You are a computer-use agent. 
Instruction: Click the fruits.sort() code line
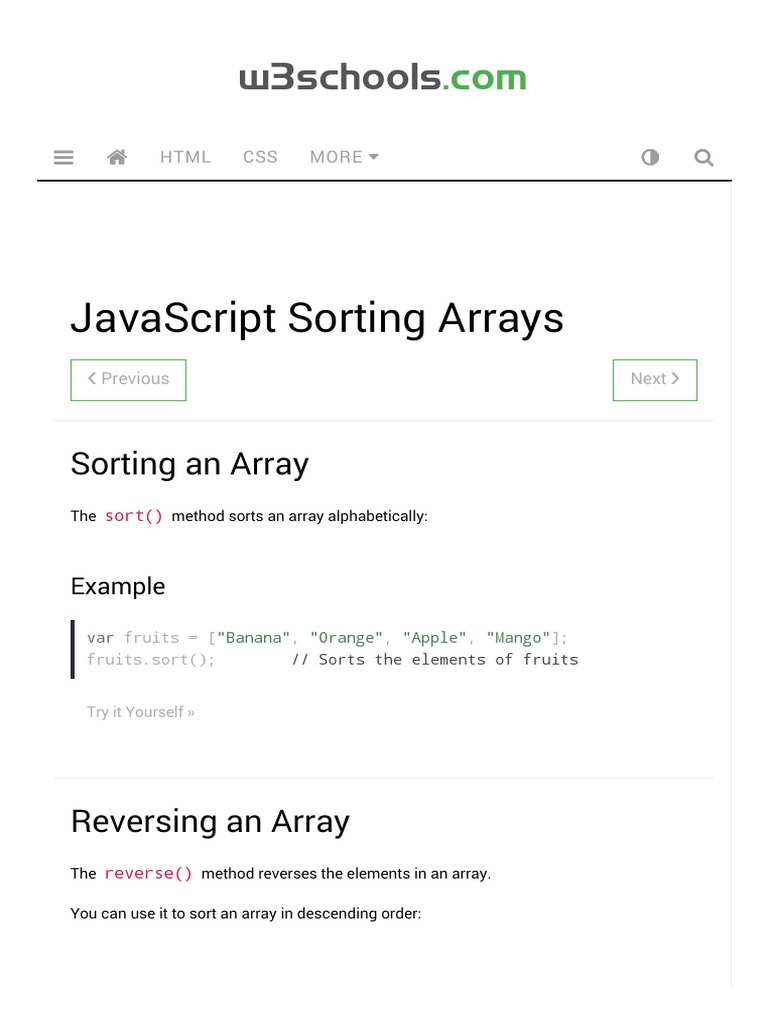[151, 659]
